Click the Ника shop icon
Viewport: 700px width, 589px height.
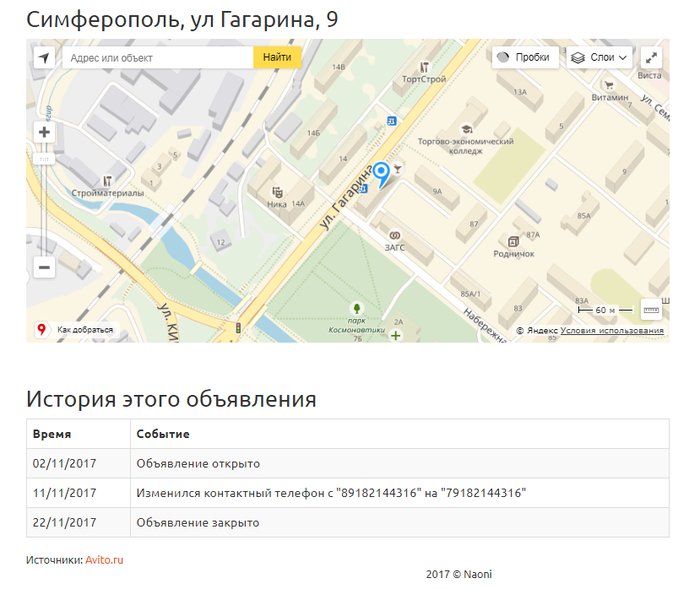point(277,192)
